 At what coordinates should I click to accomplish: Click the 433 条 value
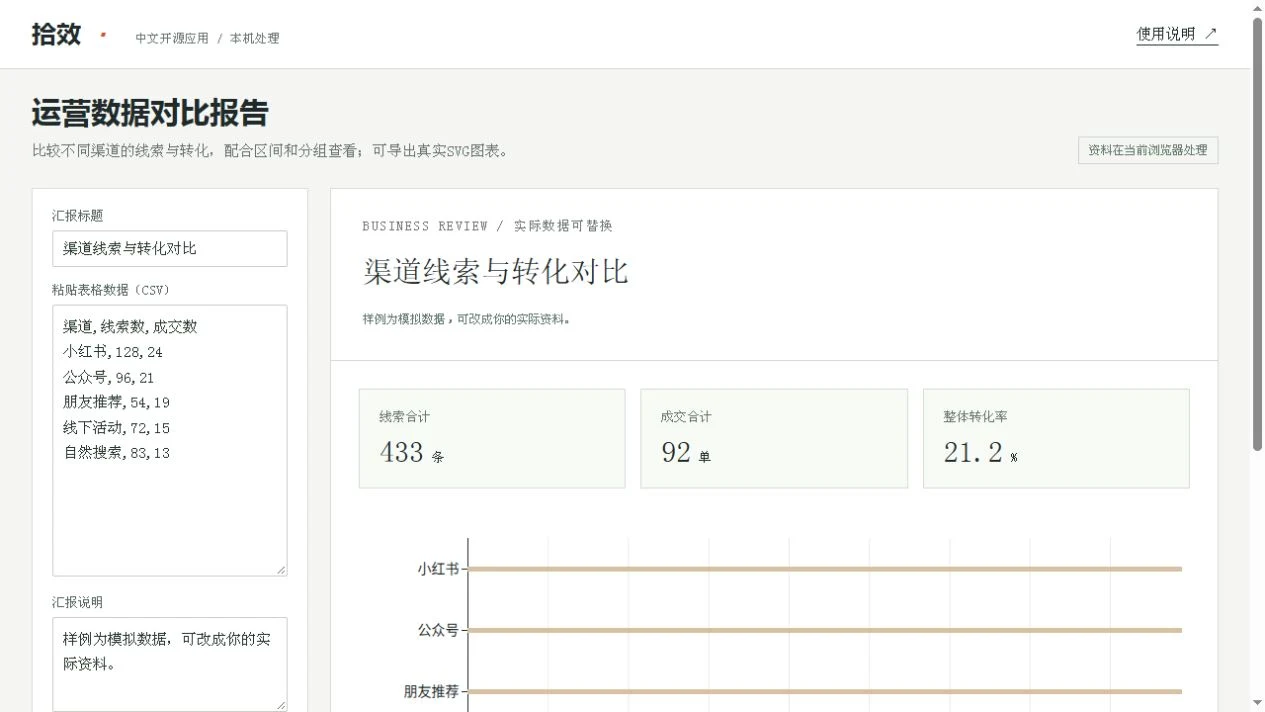click(411, 453)
